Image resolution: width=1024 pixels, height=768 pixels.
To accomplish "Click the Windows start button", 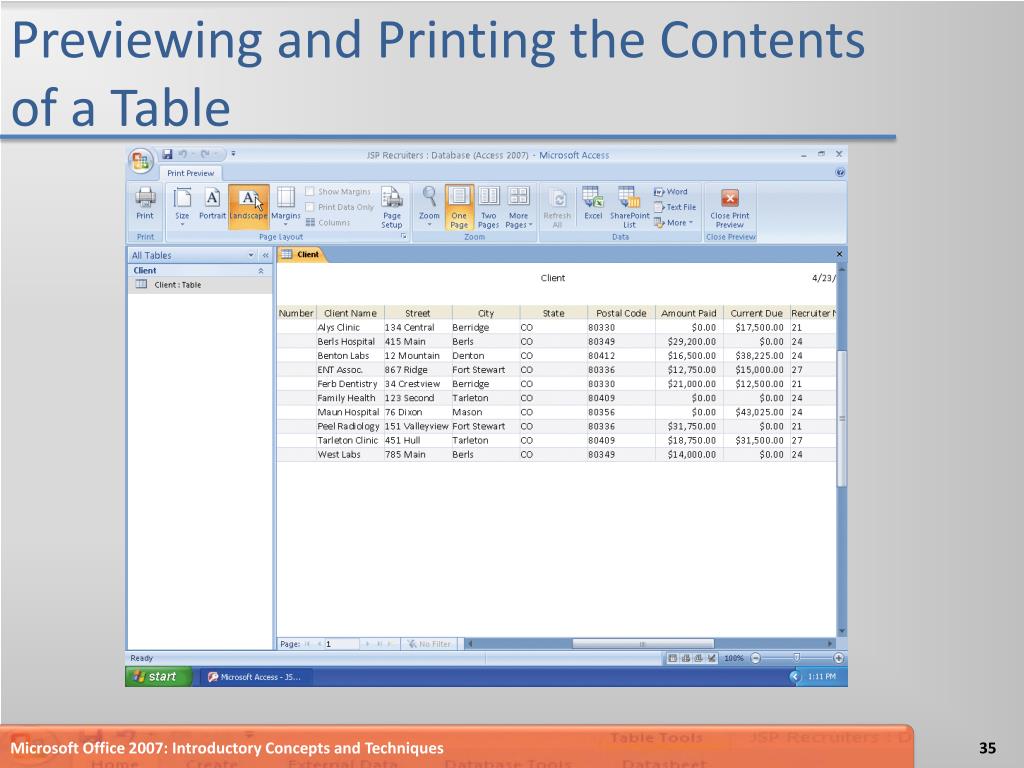I will [159, 677].
